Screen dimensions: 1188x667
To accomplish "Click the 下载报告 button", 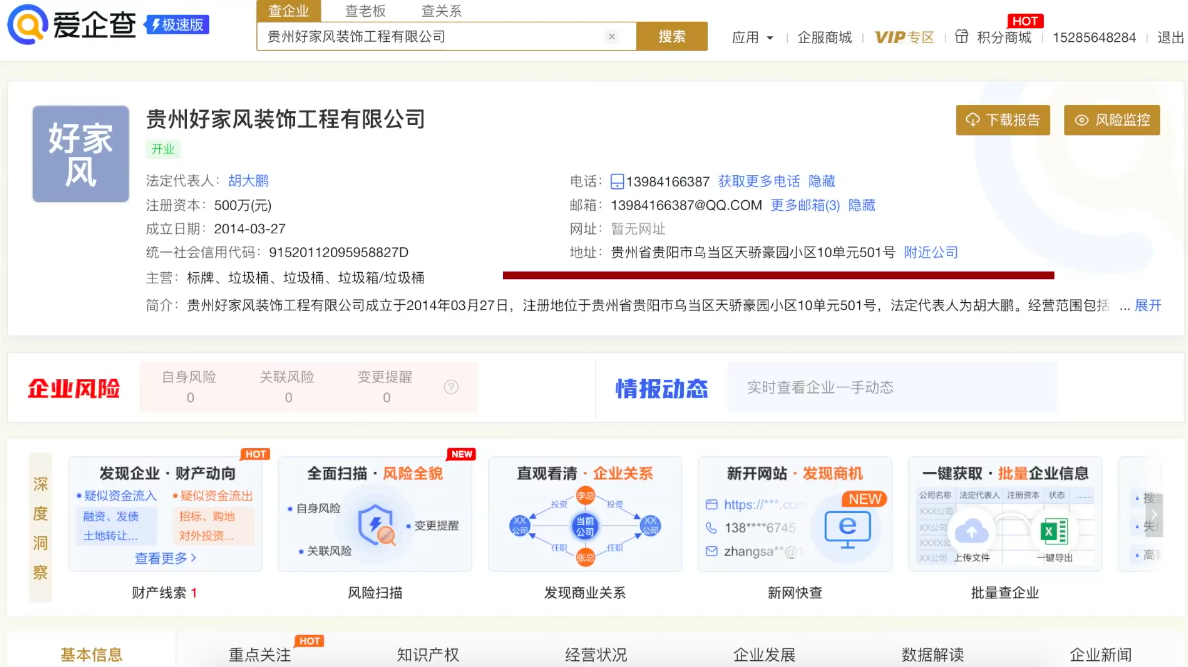I will point(1003,120).
